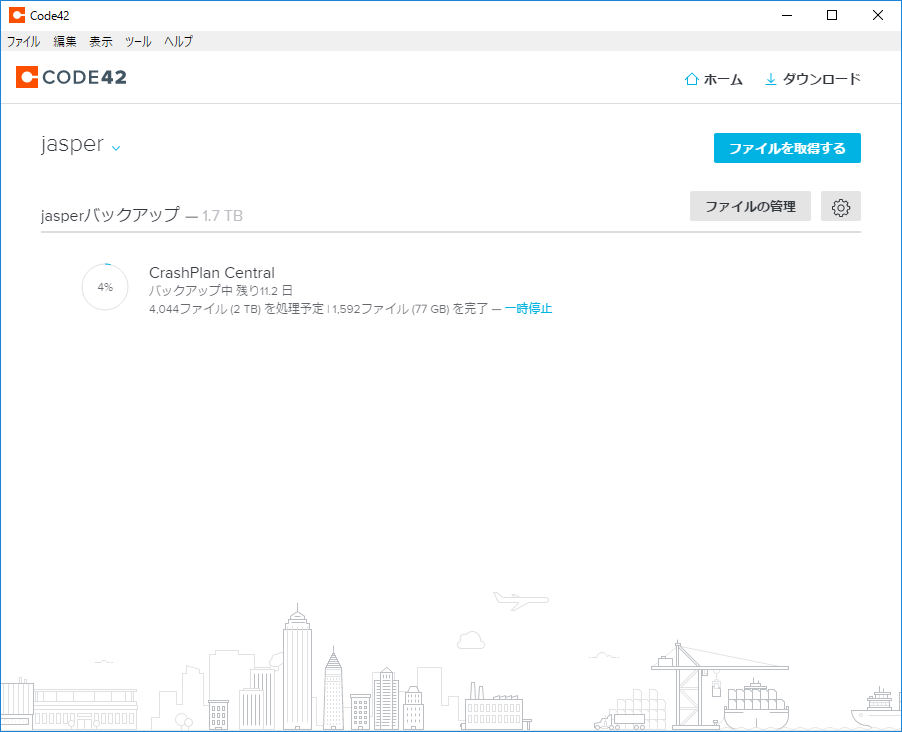Viewport: 902px width, 732px height.
Task: Open the ツール menu
Action: 138,41
